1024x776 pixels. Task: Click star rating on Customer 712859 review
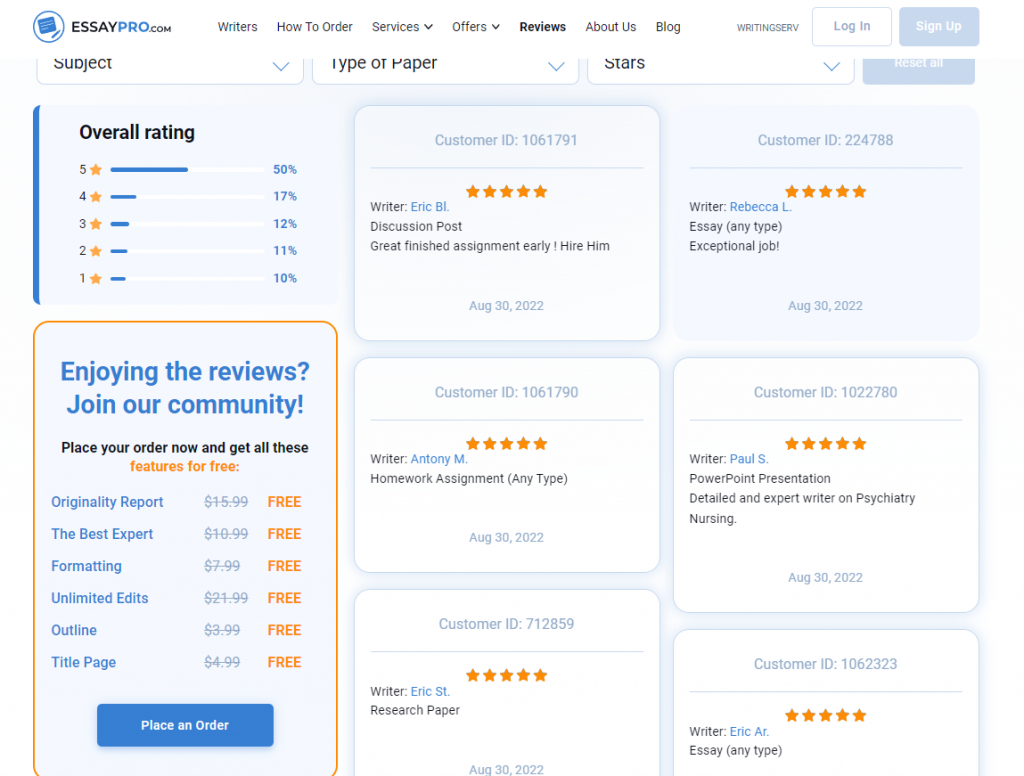506,675
